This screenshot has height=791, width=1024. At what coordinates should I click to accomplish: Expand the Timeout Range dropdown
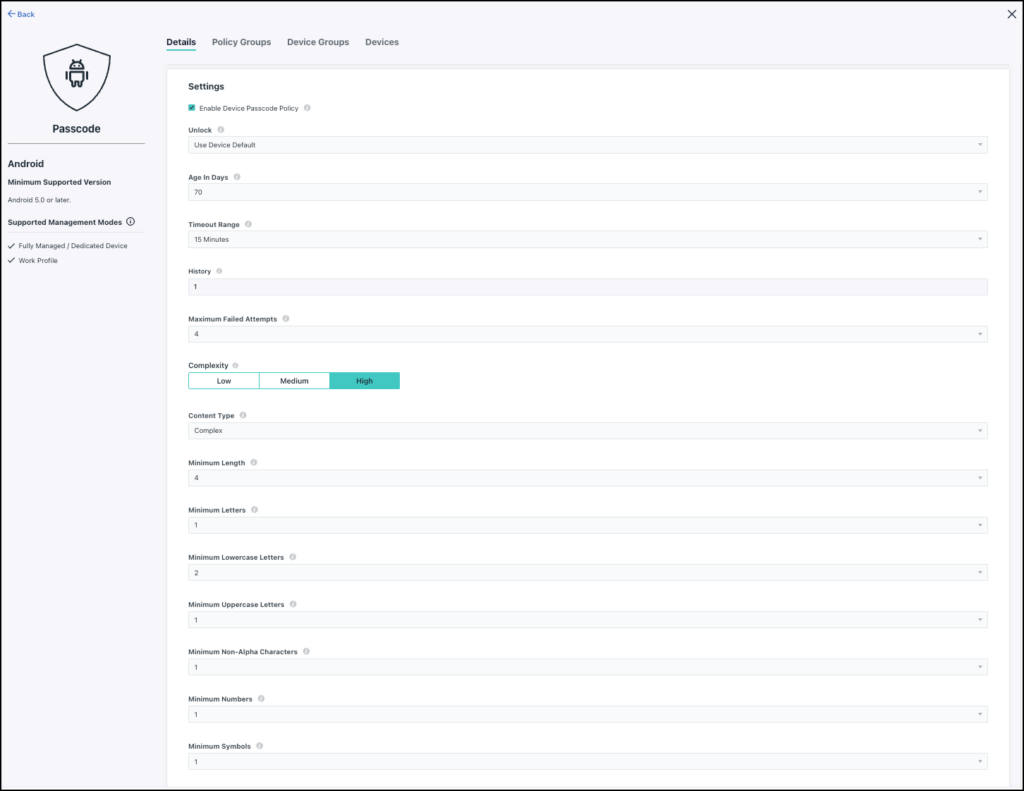click(587, 240)
